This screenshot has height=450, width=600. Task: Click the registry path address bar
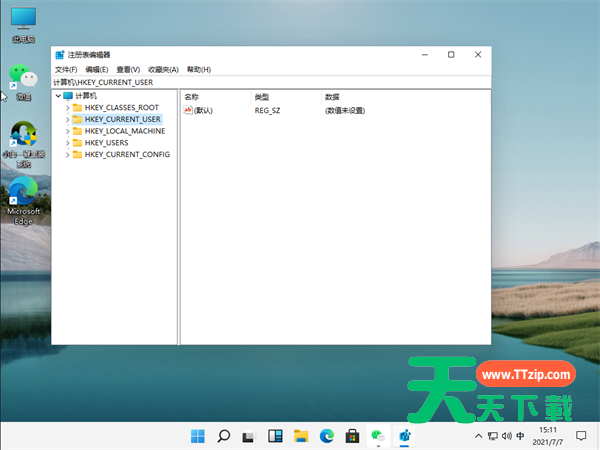[270, 82]
